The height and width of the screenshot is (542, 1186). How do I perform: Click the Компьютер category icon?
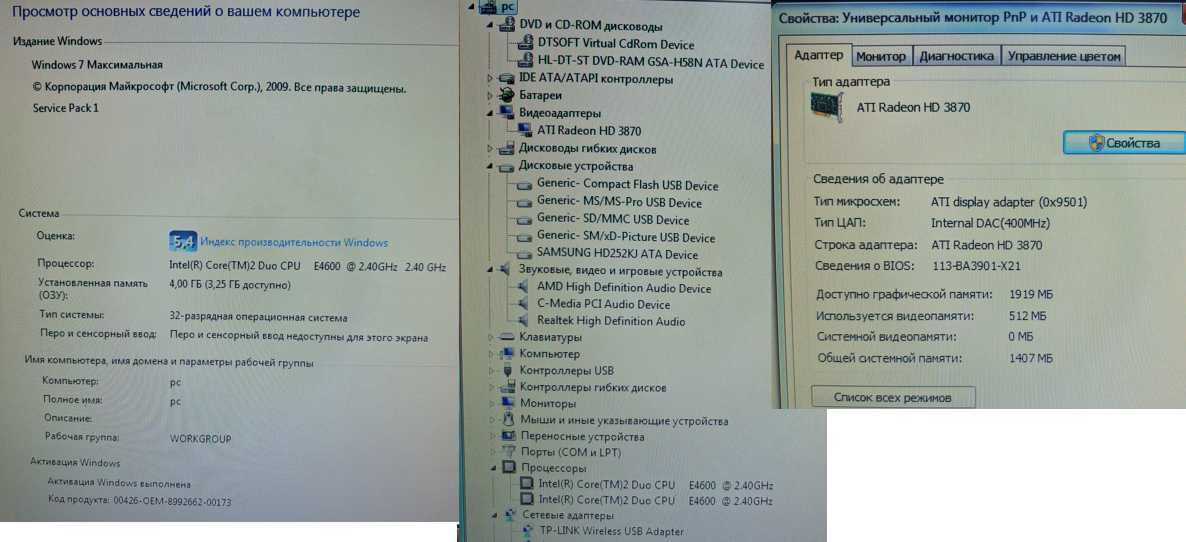(506, 354)
